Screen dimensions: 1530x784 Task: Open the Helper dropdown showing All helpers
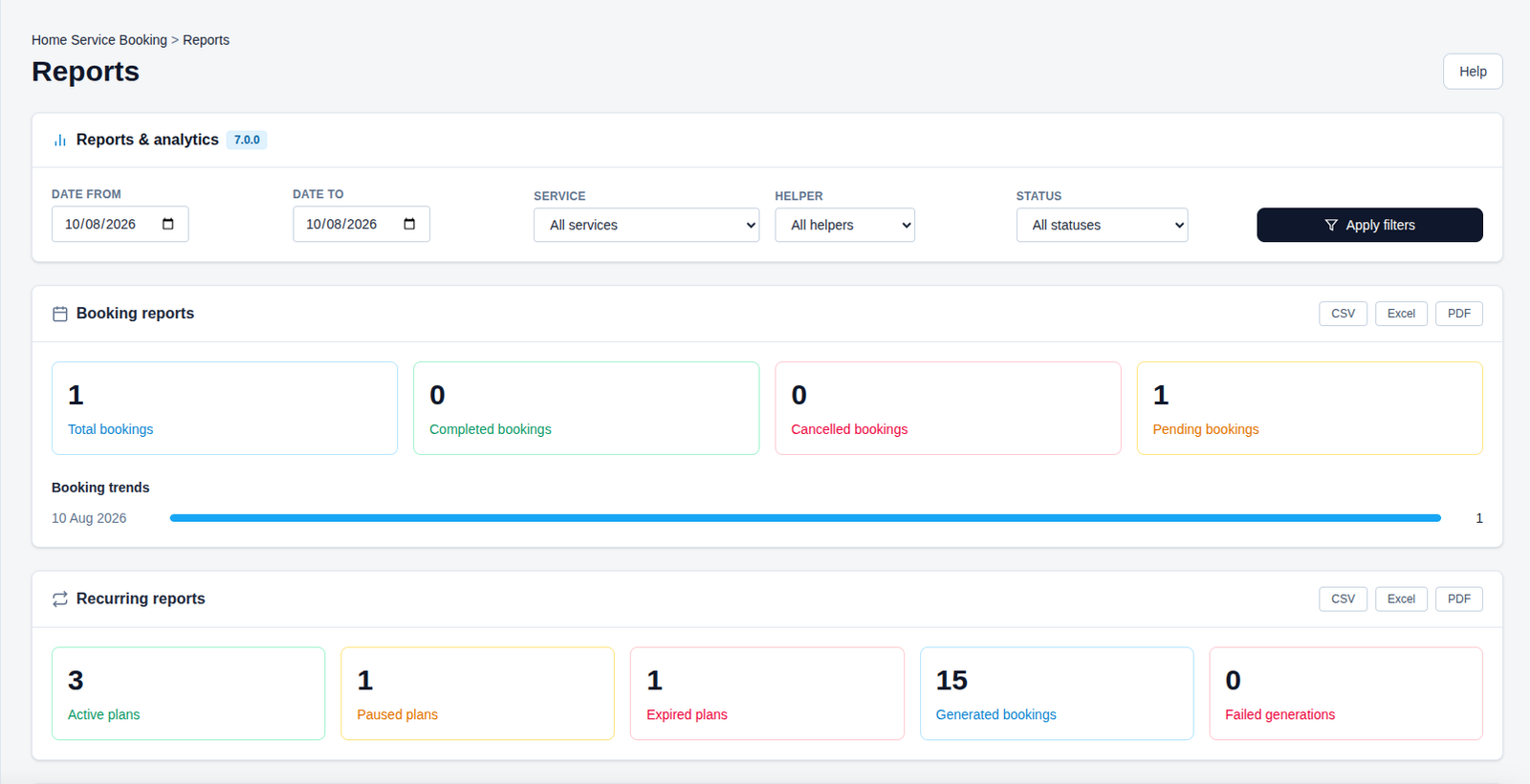[x=844, y=225]
